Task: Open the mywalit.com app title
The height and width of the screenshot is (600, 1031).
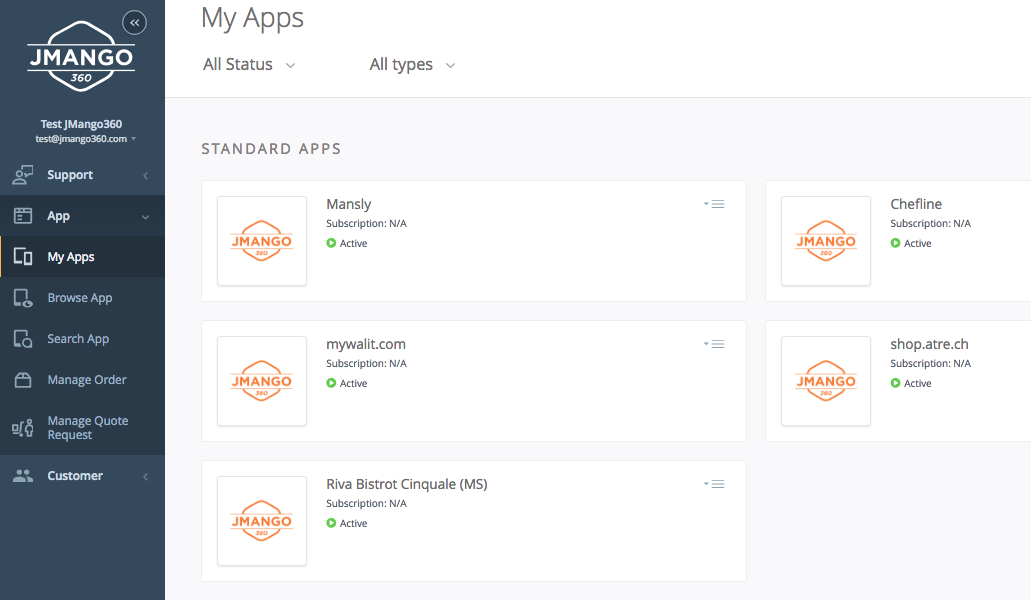Action: 366,344
